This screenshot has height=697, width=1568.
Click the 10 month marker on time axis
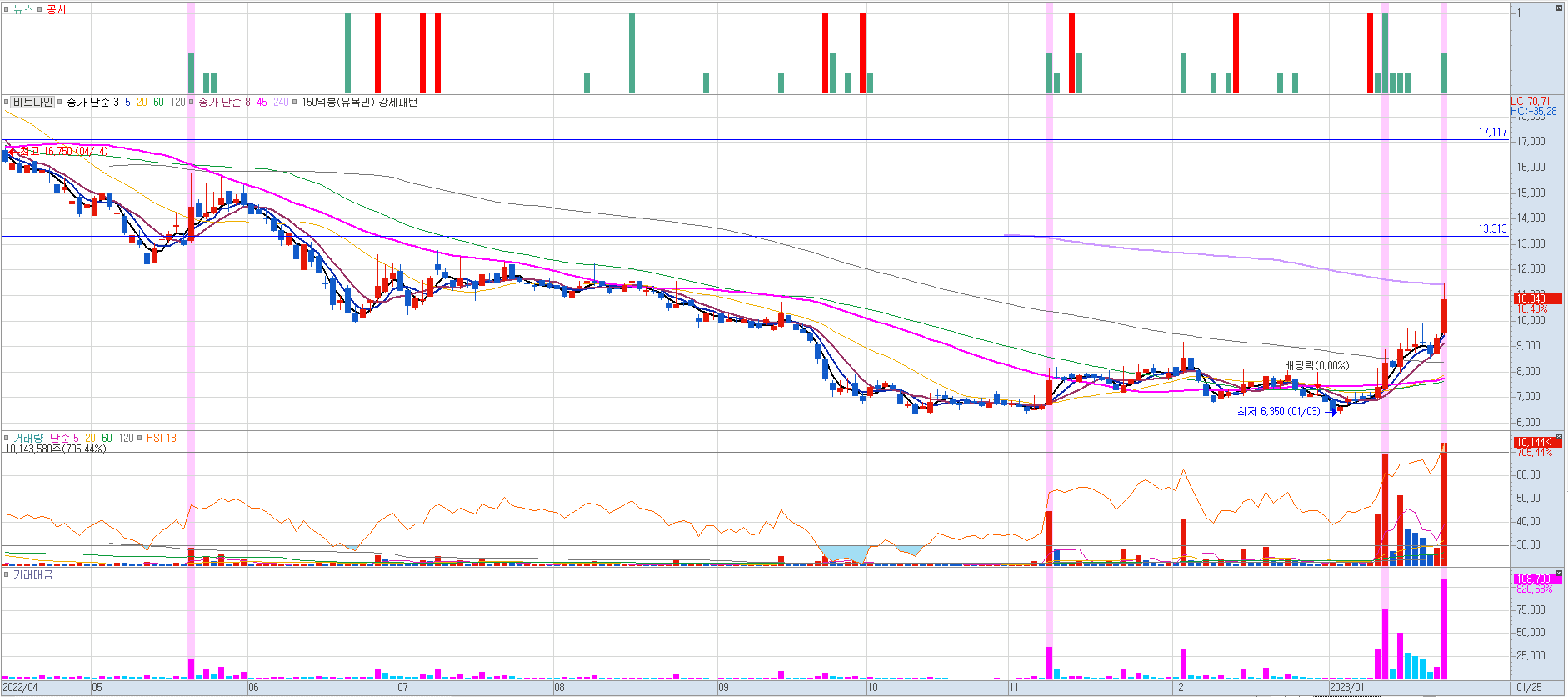[x=872, y=688]
